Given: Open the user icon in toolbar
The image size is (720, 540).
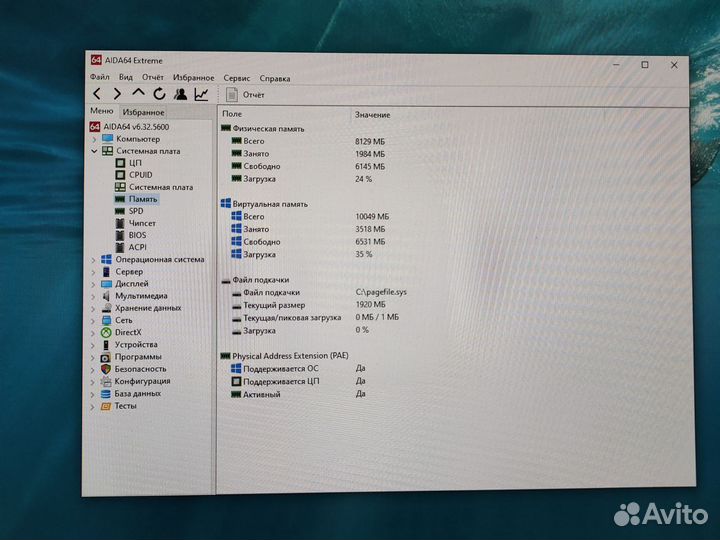Looking at the screenshot, I should click(x=180, y=94).
